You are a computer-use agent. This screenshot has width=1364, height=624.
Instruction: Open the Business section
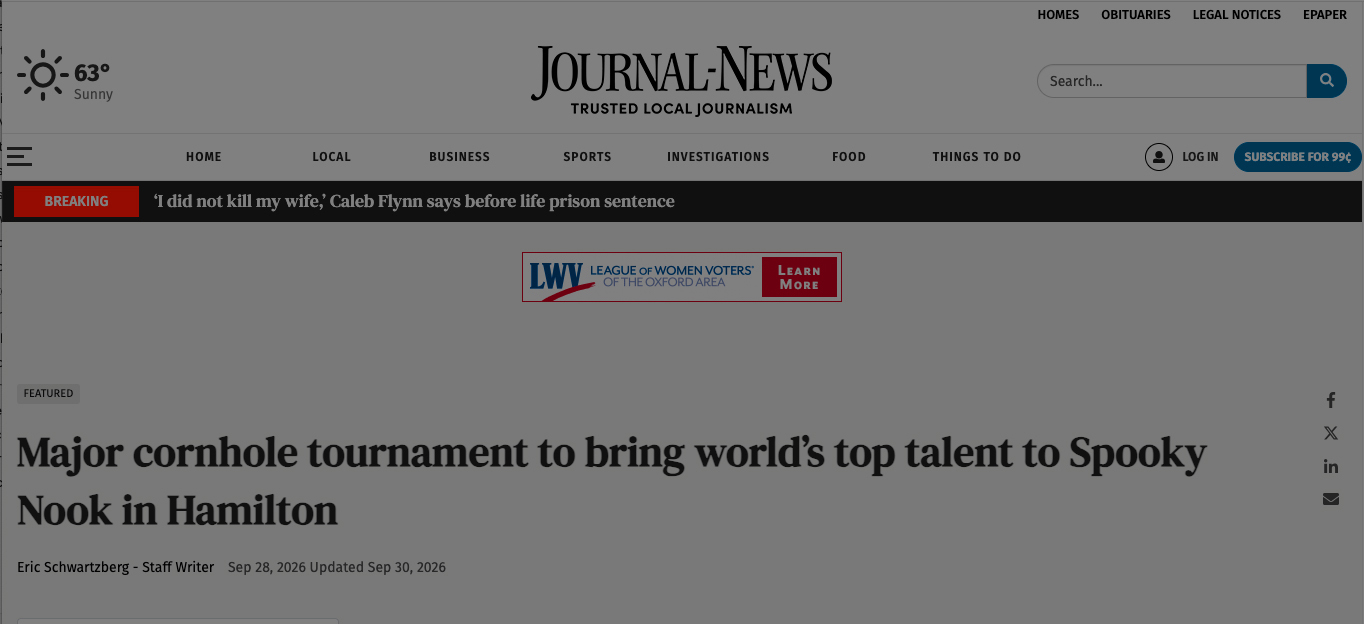pyautogui.click(x=459, y=157)
